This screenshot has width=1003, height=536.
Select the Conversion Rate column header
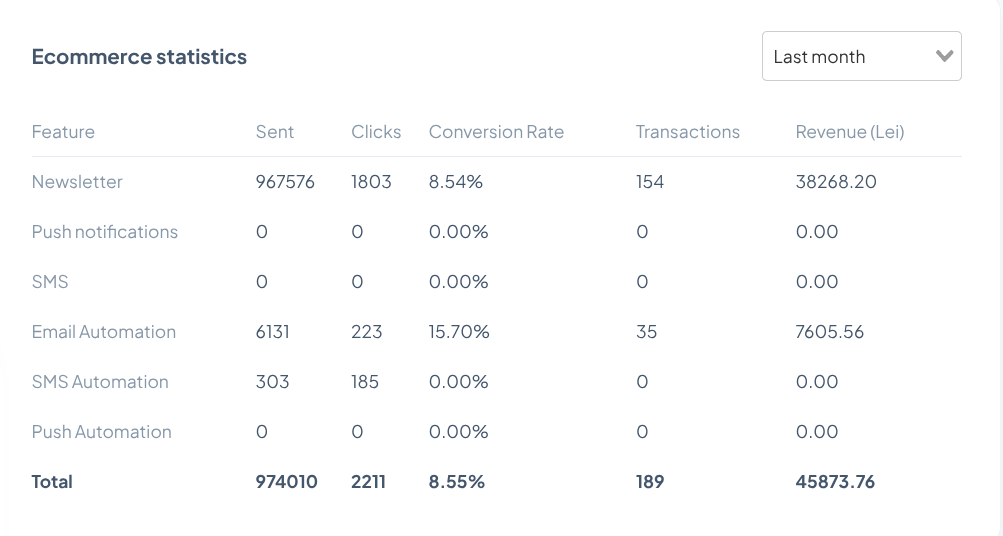tap(496, 132)
